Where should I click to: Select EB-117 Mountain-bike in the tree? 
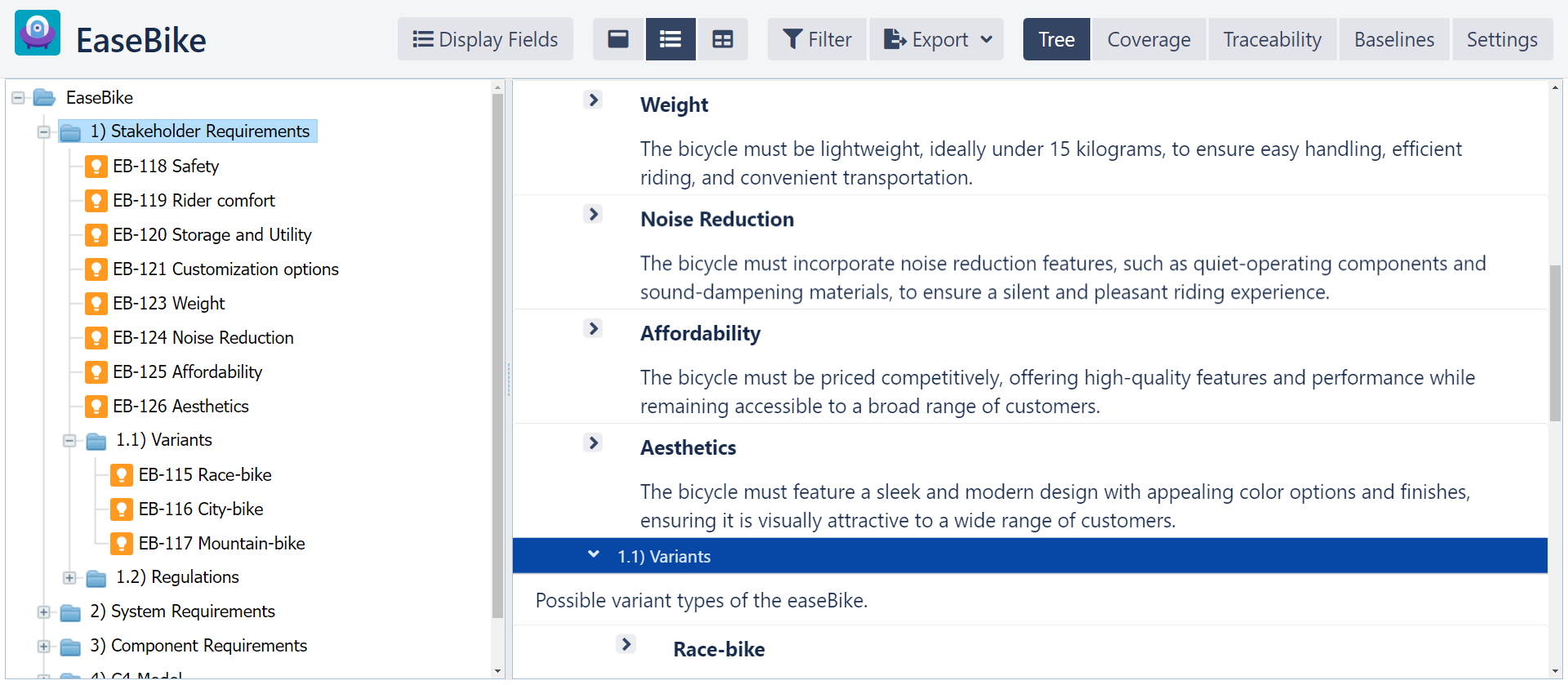221,544
